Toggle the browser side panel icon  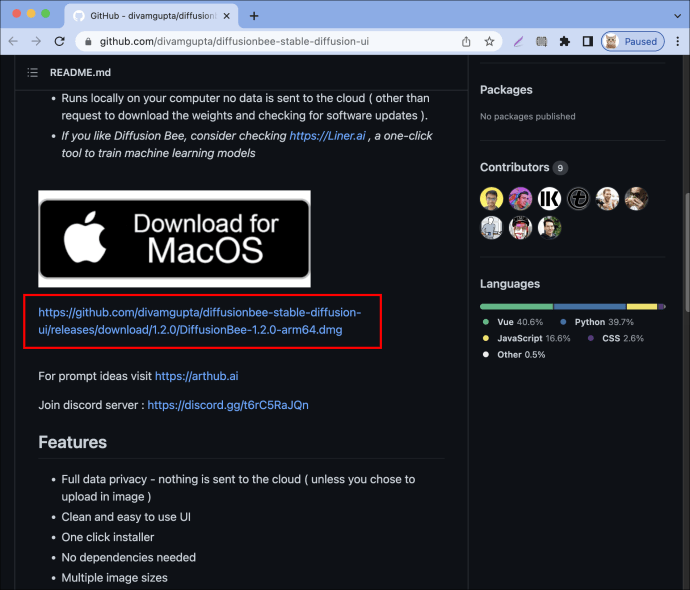(x=587, y=41)
